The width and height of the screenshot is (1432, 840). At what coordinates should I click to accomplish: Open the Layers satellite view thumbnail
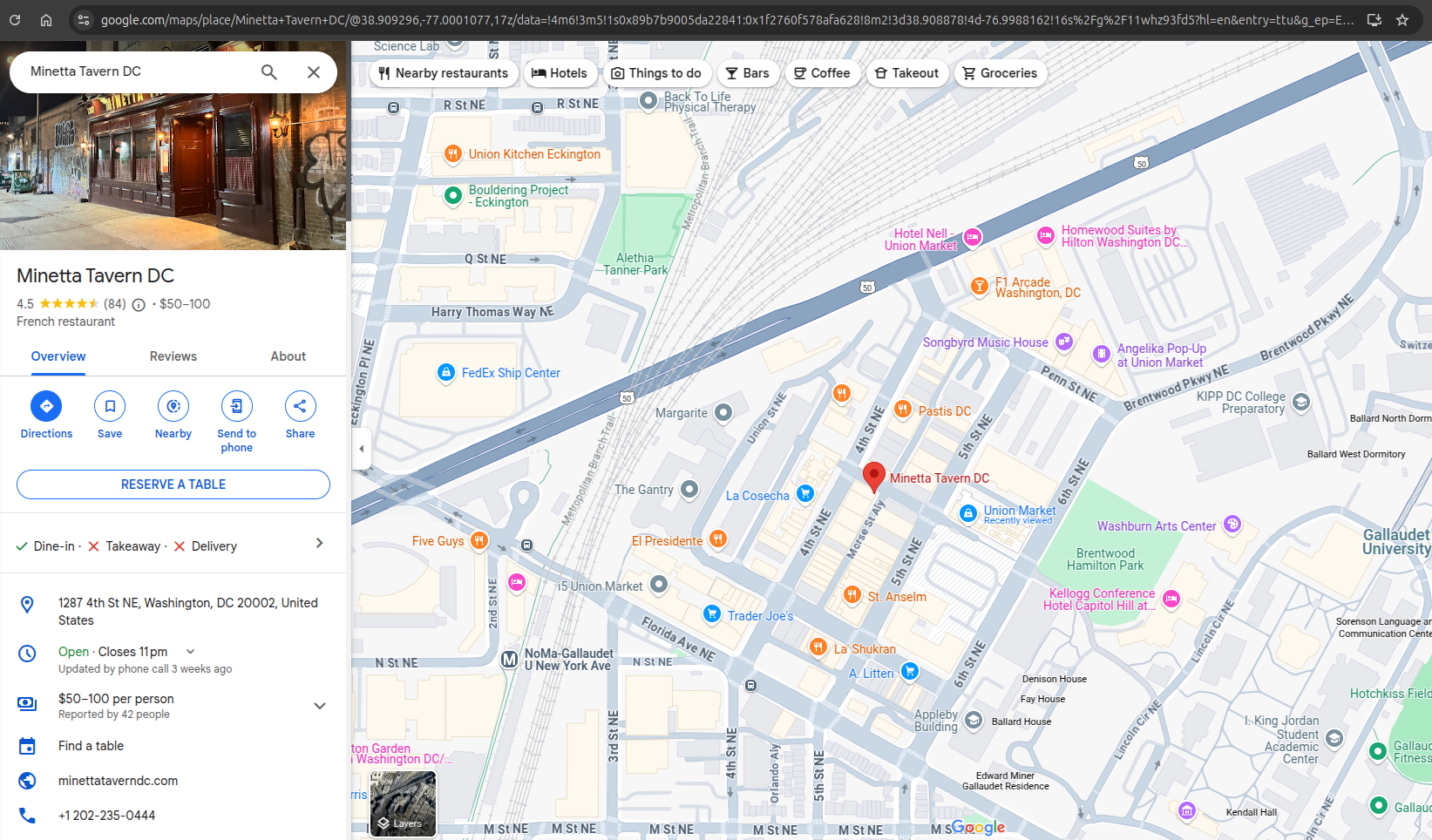pyautogui.click(x=402, y=803)
